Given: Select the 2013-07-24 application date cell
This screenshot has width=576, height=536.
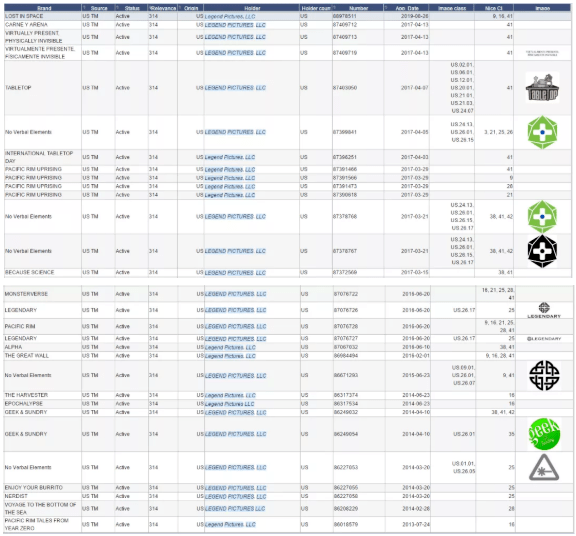Looking at the screenshot, I should pos(408,524).
